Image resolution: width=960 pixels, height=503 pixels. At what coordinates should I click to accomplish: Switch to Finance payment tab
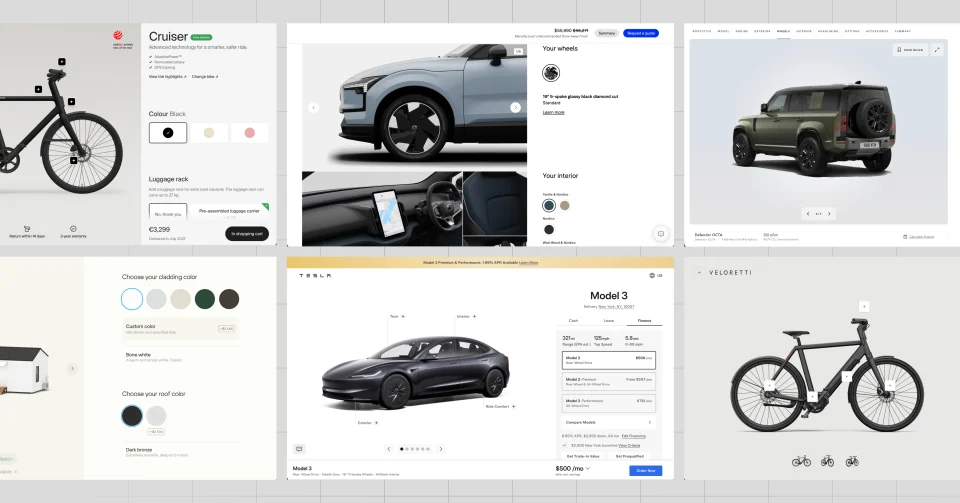644,321
